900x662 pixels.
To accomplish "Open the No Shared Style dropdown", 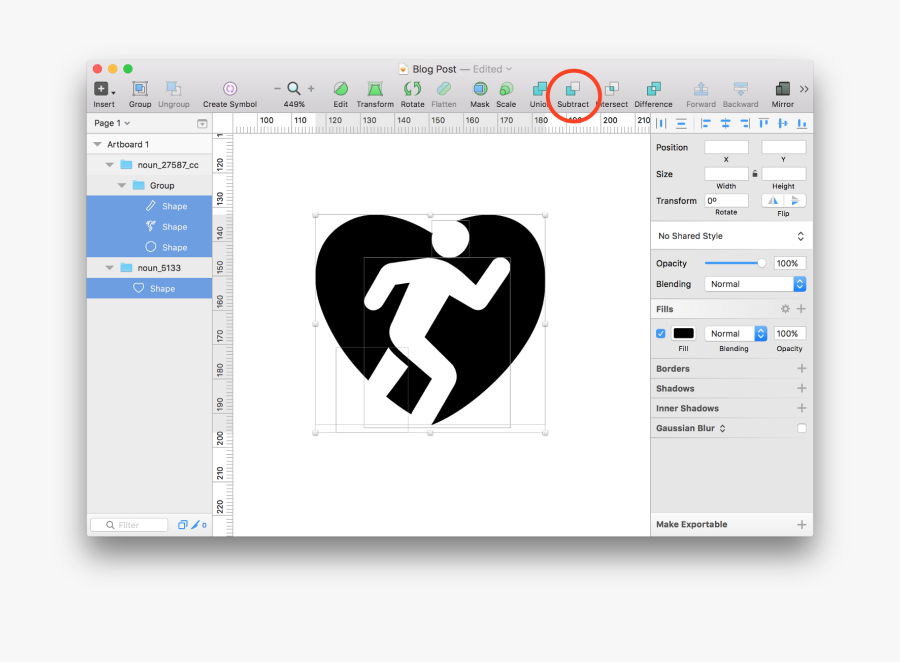I will (x=730, y=235).
